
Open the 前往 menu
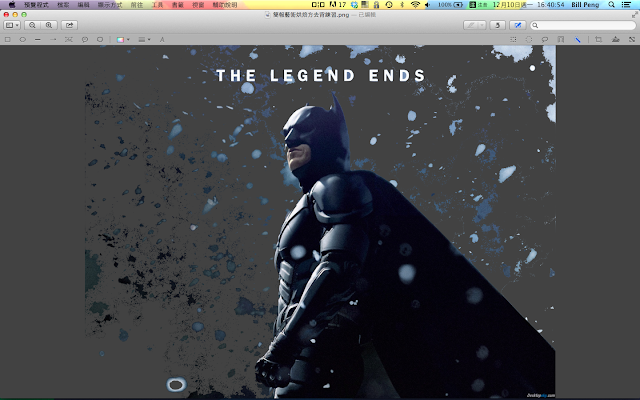pyautogui.click(x=136, y=5)
